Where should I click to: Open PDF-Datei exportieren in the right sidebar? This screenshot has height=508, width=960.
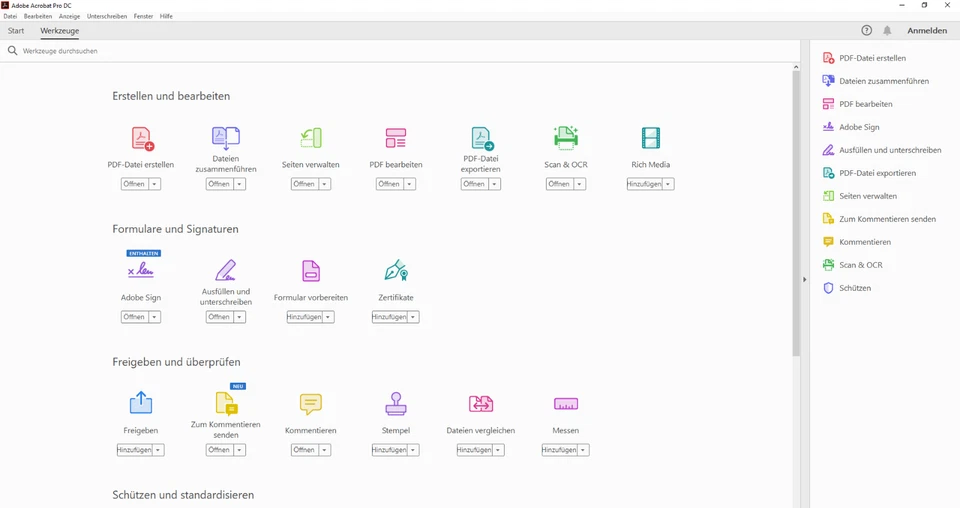click(x=869, y=173)
